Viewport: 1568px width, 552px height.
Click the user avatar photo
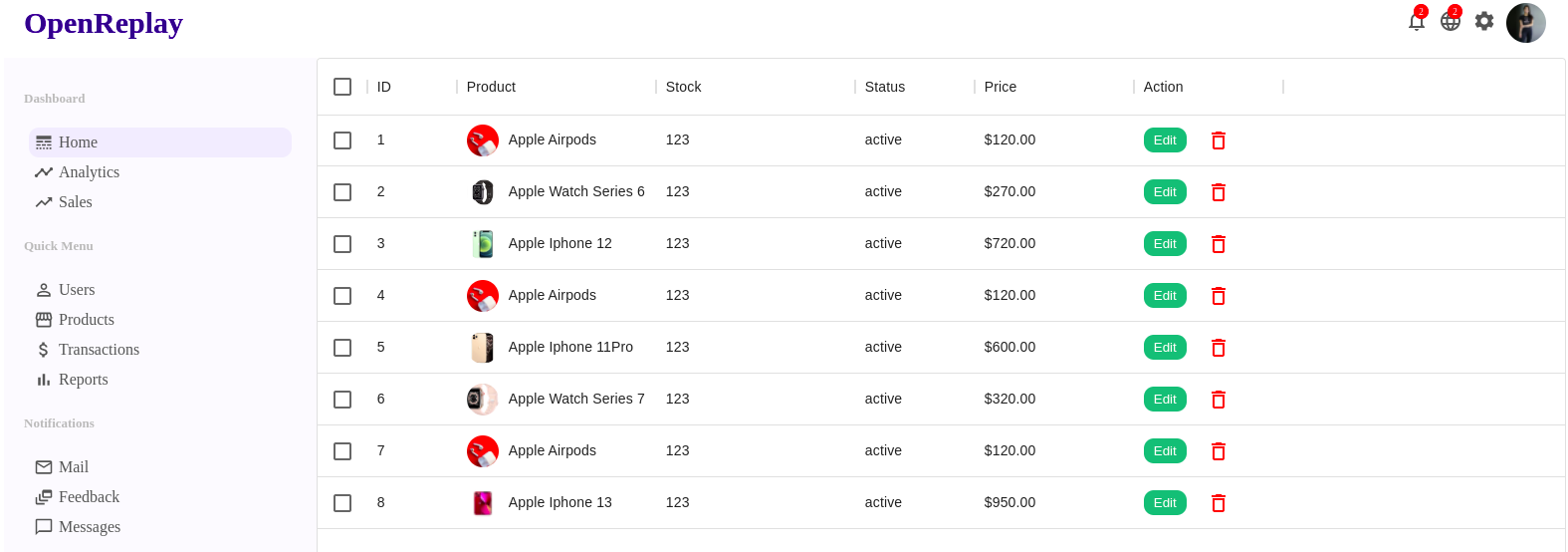(1525, 23)
